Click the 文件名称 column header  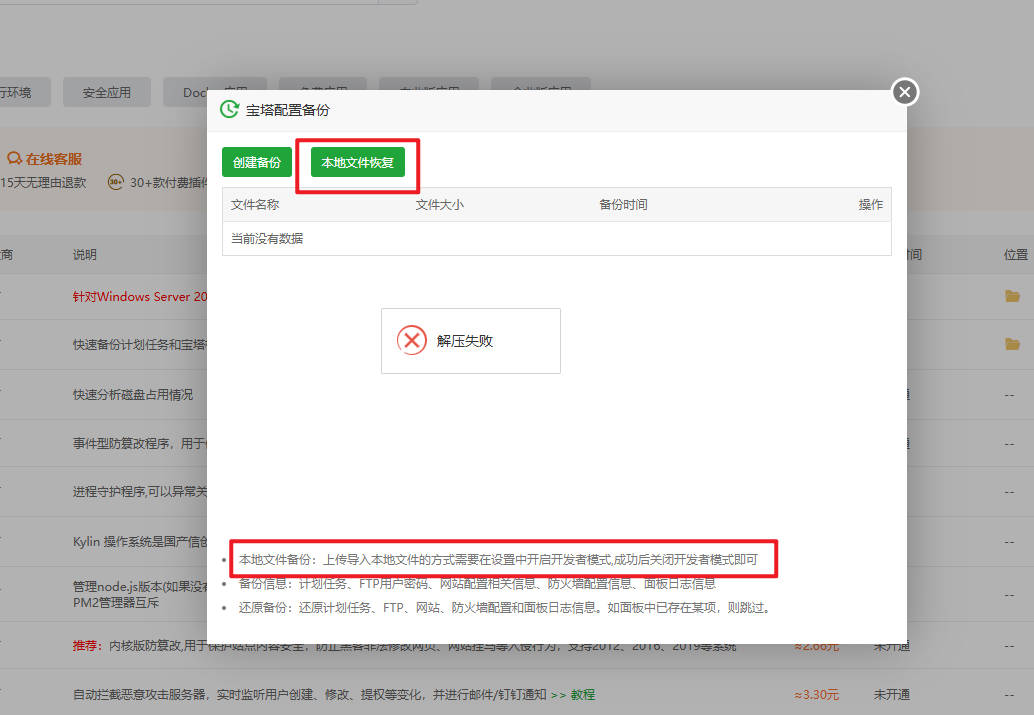(255, 204)
